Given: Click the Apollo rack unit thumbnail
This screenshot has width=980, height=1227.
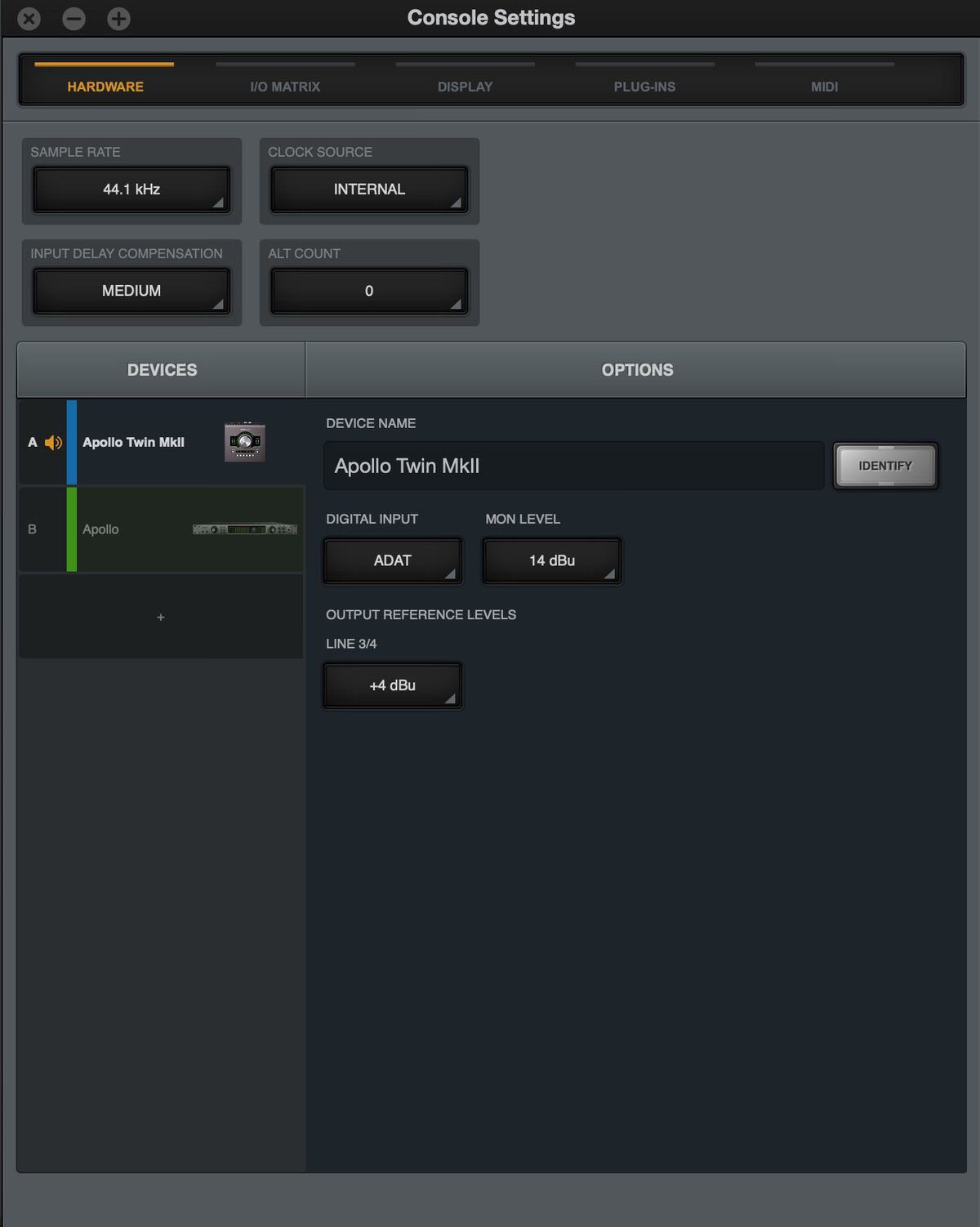Looking at the screenshot, I should pyautogui.click(x=245, y=529).
